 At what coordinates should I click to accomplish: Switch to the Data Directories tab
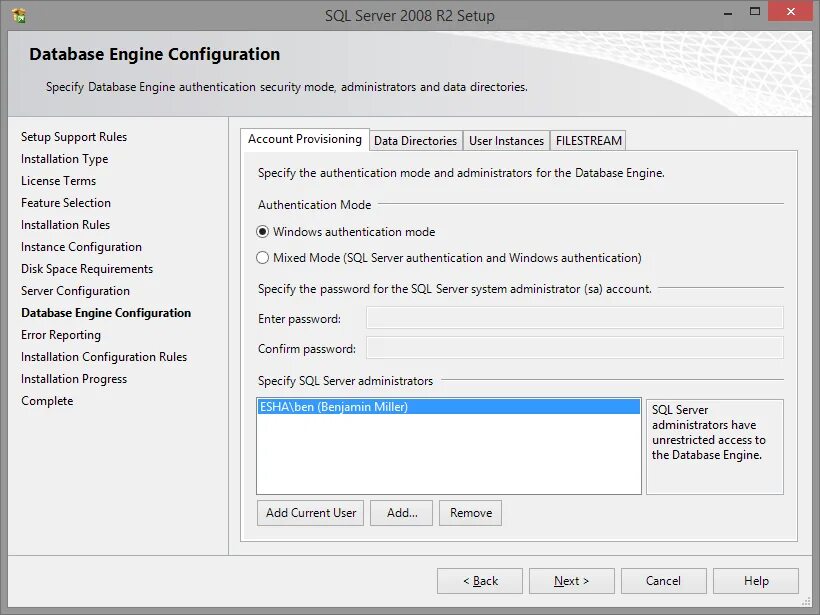click(x=416, y=141)
